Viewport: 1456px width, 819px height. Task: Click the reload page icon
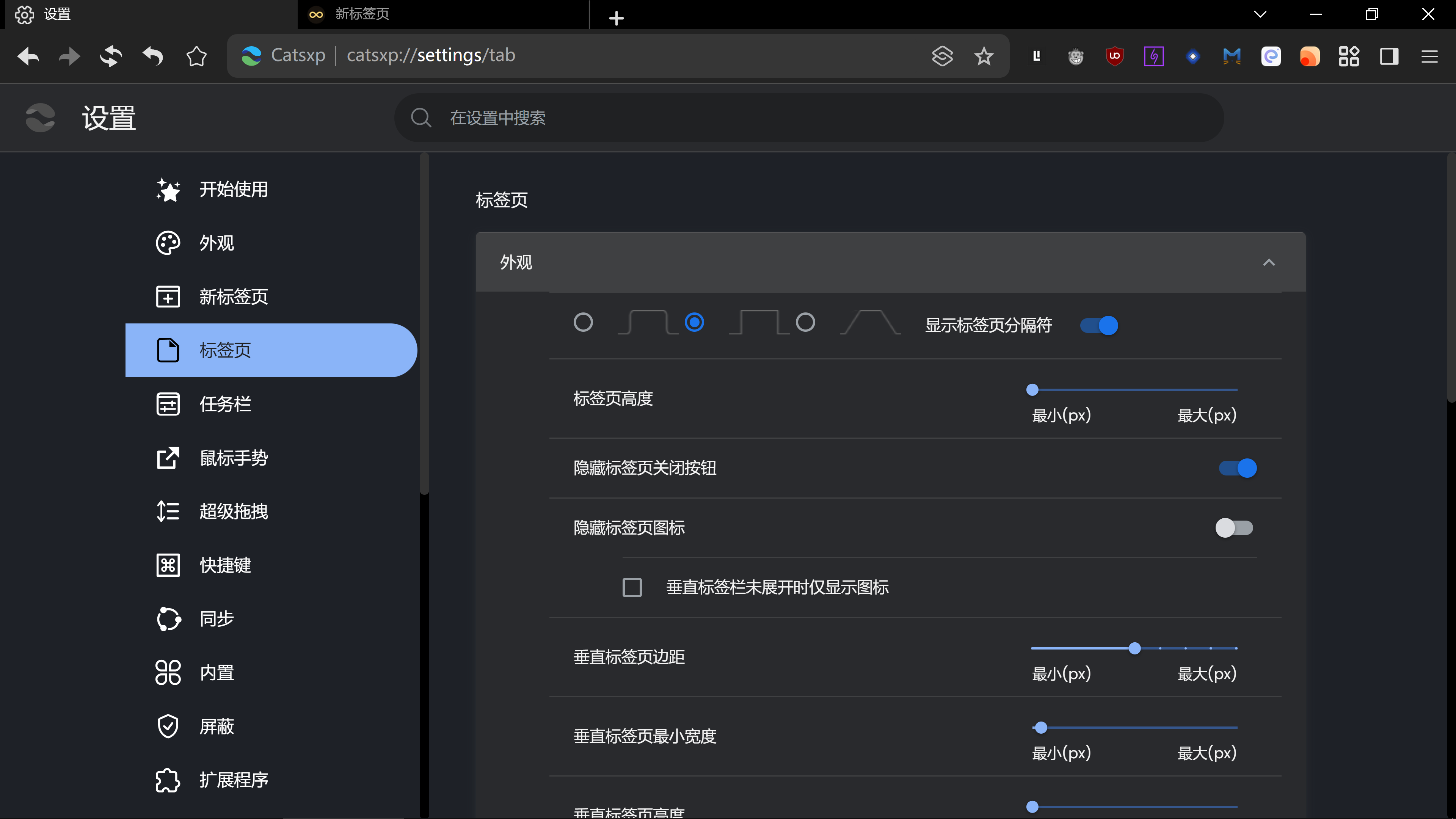111,56
